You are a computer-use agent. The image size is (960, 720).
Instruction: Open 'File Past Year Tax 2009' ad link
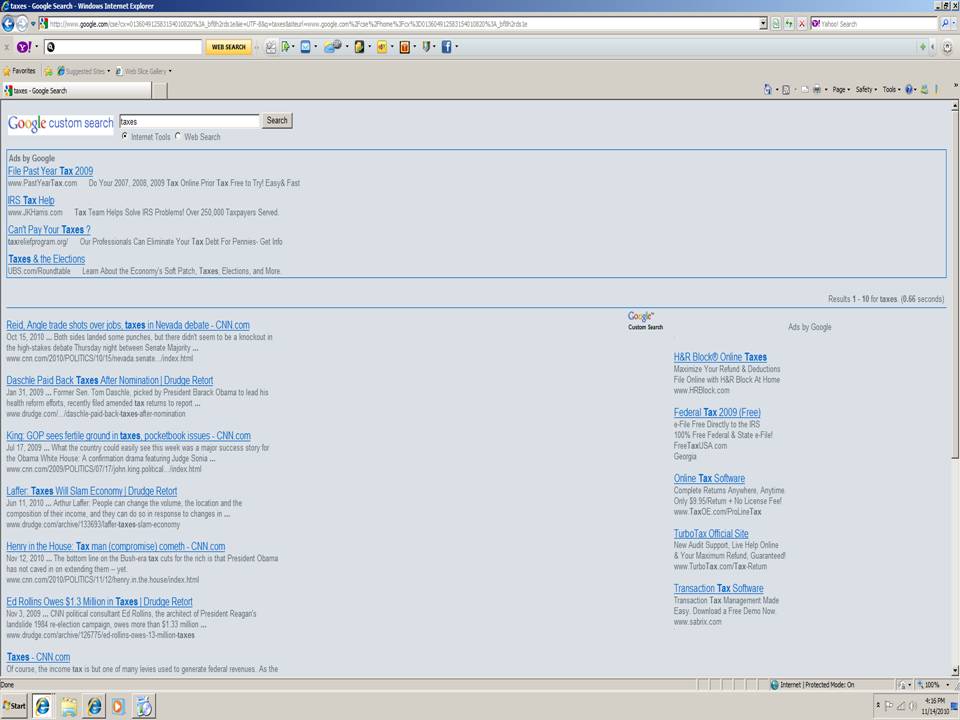coord(50,171)
